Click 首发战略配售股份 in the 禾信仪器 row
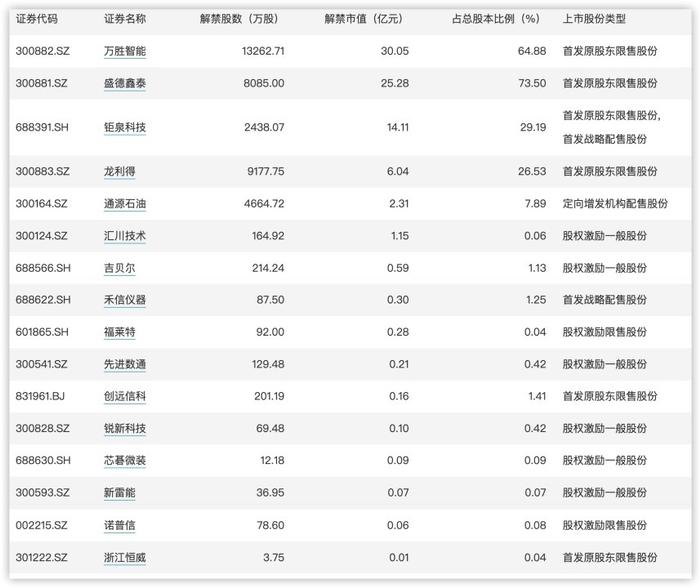Image resolution: width=700 pixels, height=588 pixels. point(604,300)
